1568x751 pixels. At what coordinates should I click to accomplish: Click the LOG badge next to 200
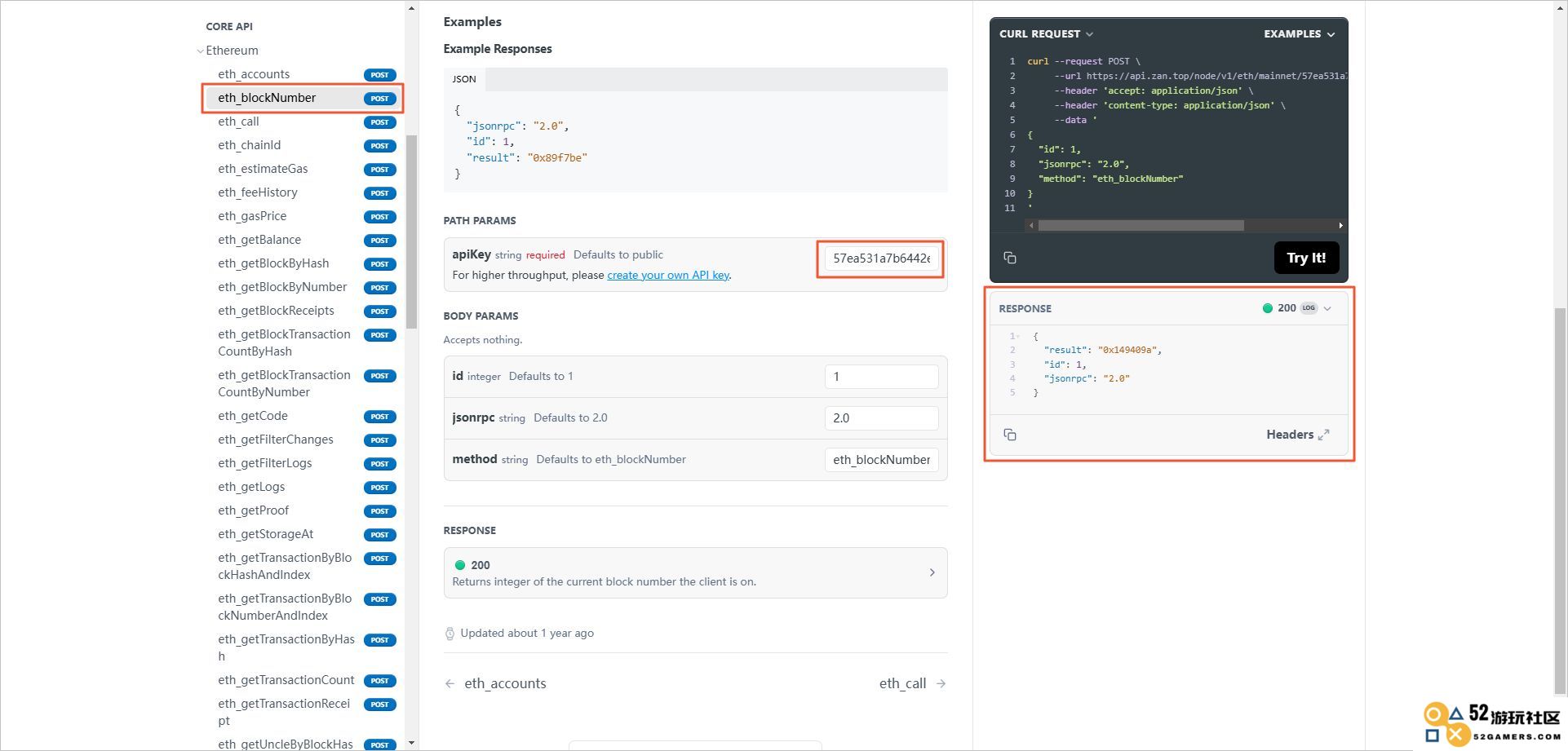pos(1309,308)
